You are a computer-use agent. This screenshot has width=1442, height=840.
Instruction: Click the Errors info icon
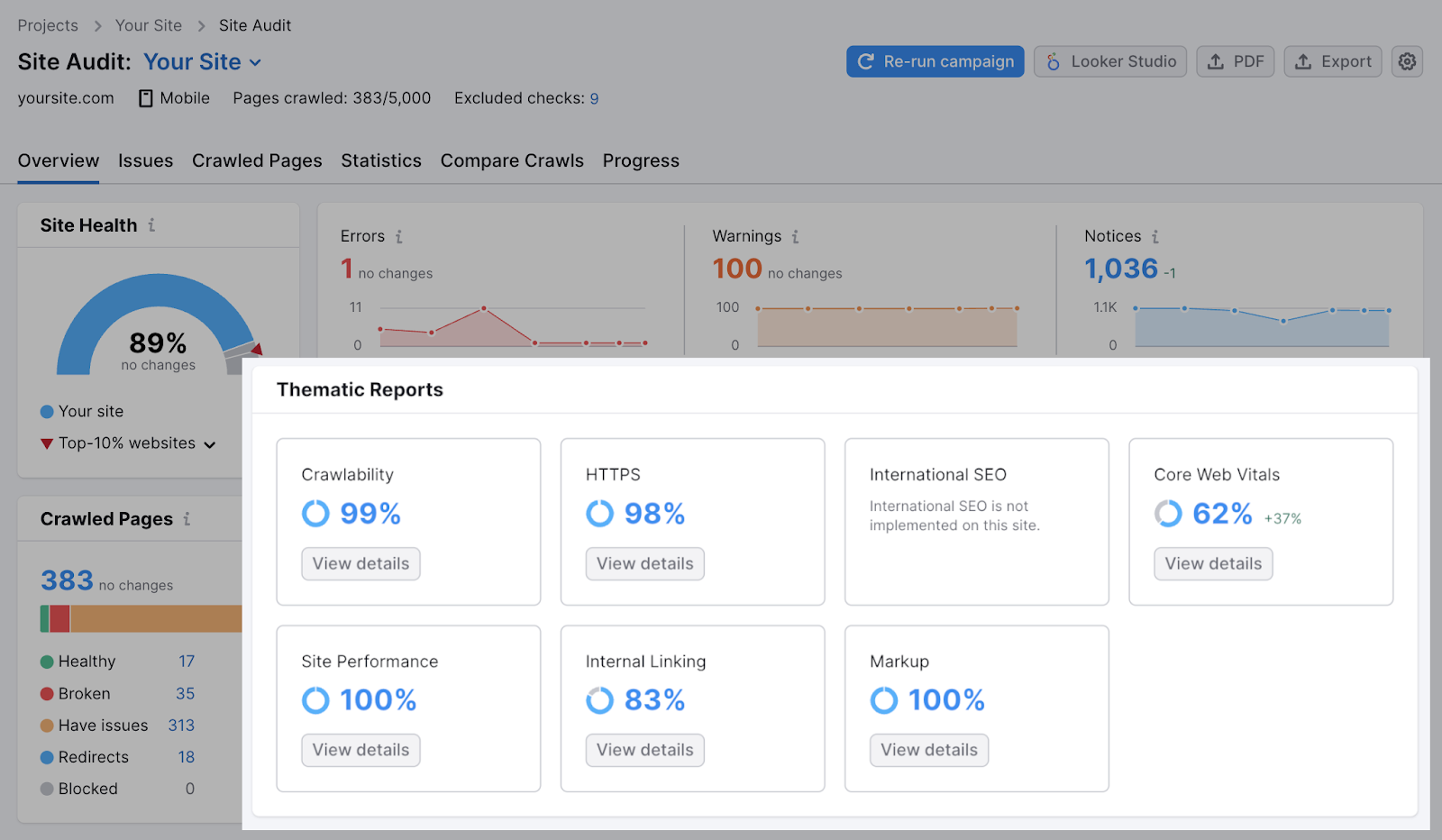399,236
